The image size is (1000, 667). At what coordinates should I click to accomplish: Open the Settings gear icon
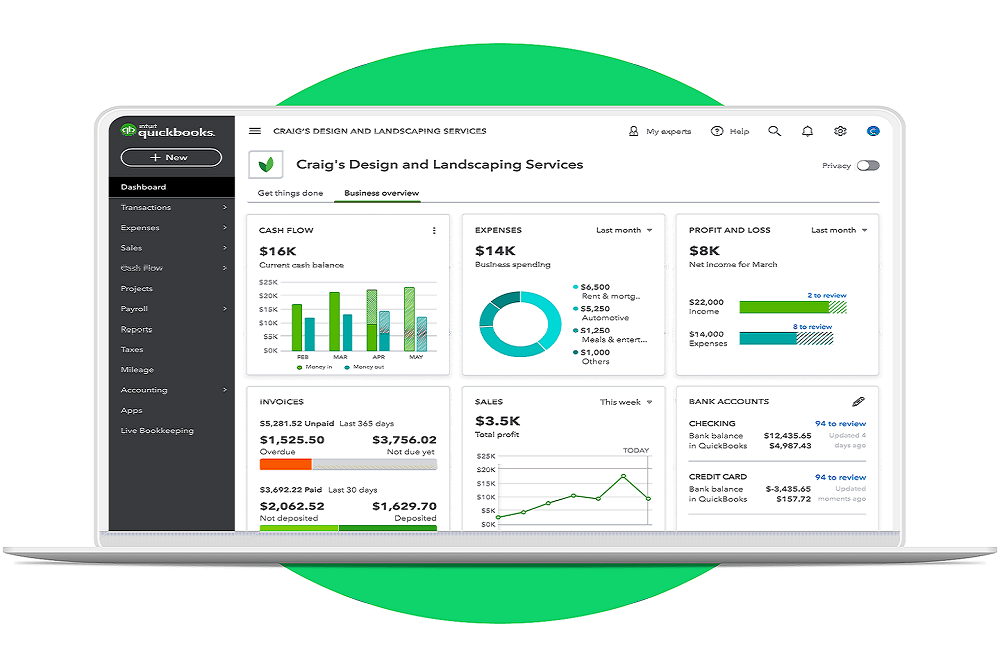coord(840,131)
